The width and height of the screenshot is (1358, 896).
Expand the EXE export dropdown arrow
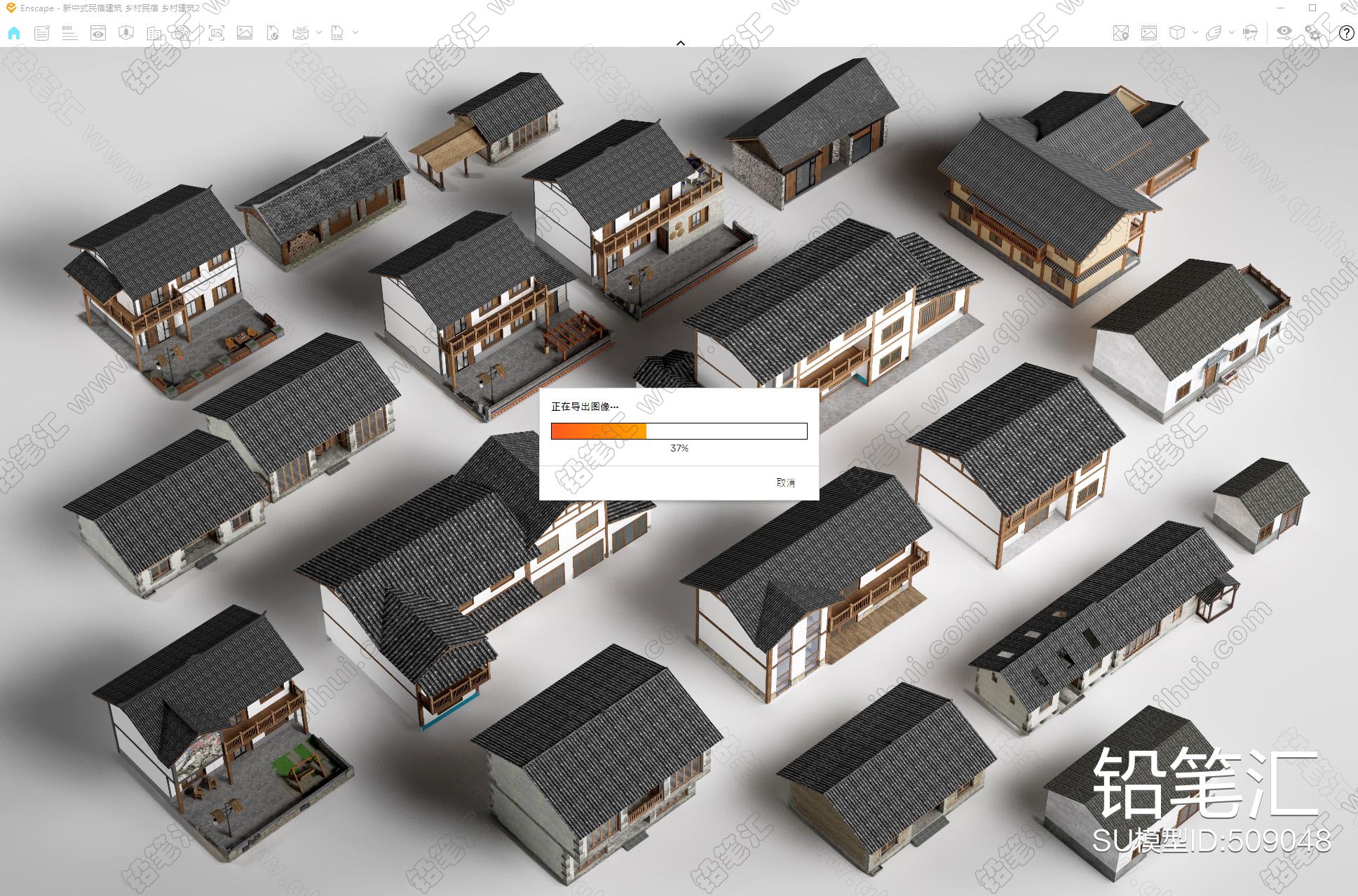(x=355, y=33)
